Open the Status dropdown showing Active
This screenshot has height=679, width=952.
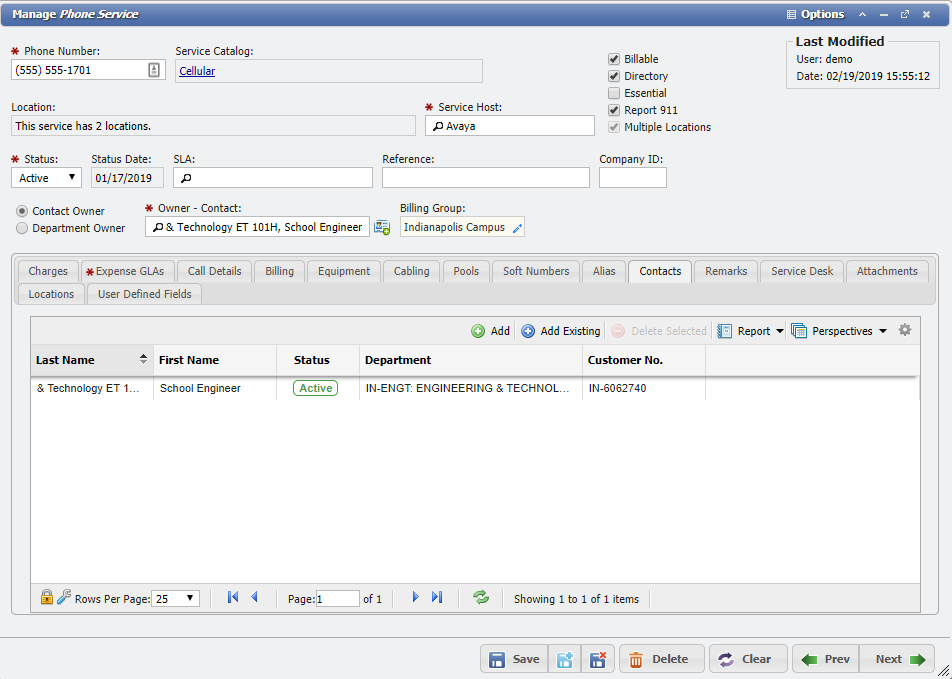46,176
